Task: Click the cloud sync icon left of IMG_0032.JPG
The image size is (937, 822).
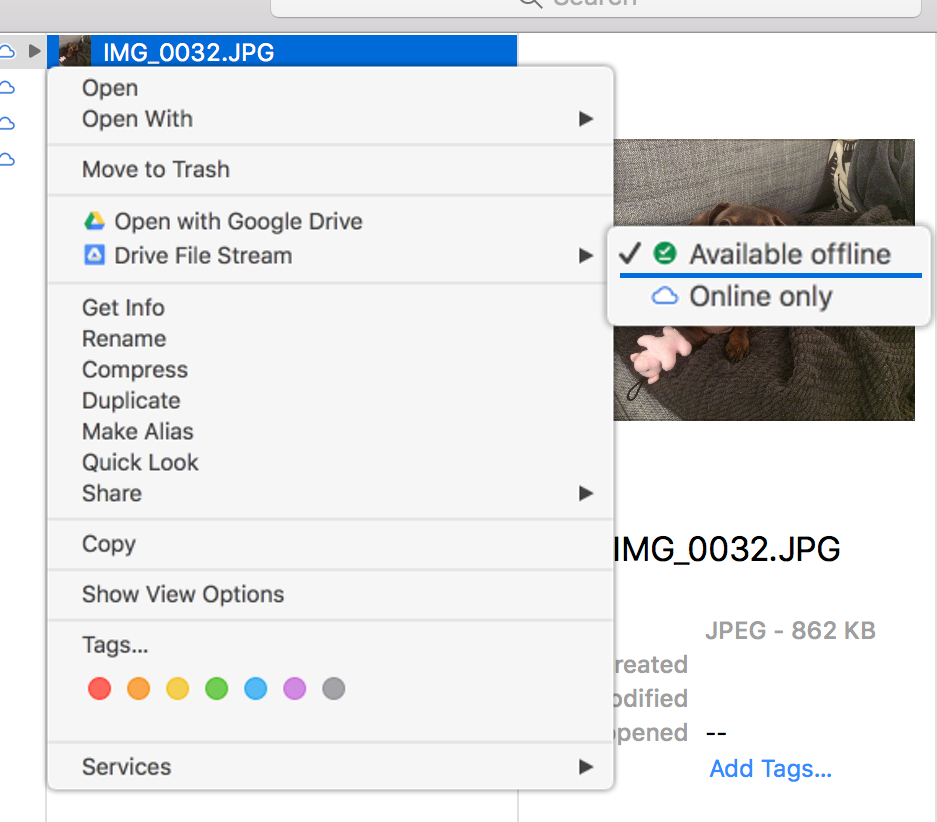Action: point(8,51)
